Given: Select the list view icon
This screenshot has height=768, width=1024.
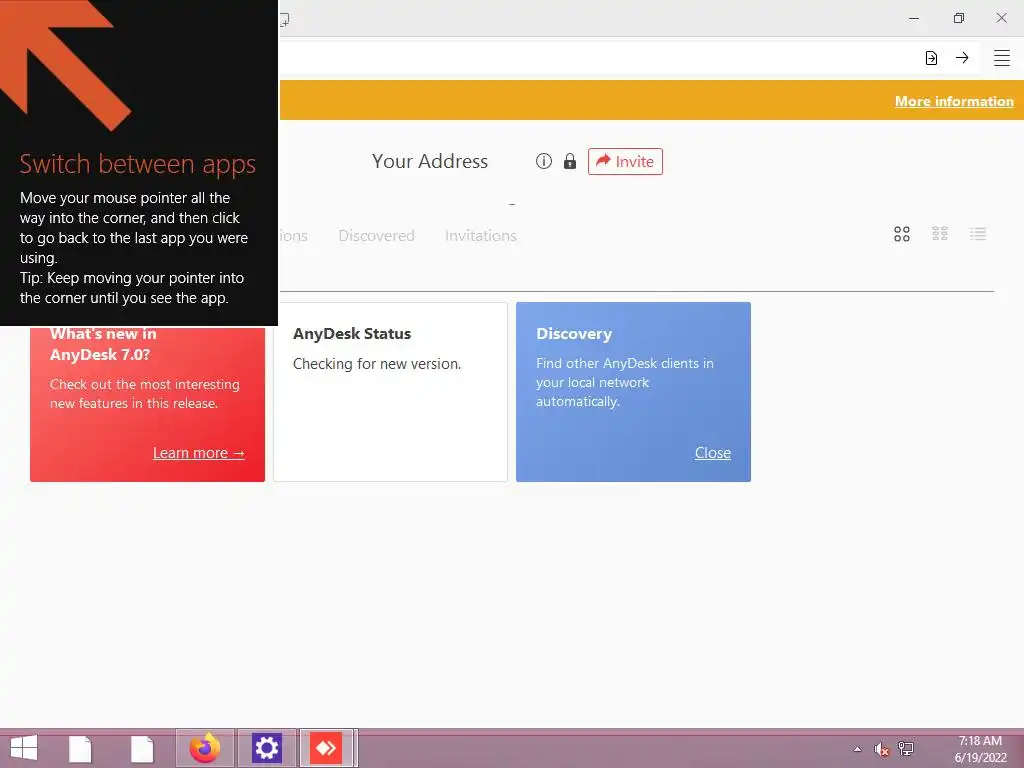Looking at the screenshot, I should click(x=978, y=234).
